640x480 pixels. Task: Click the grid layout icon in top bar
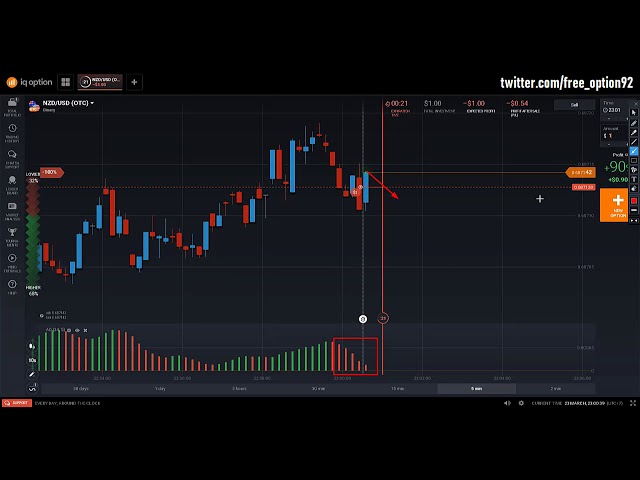[x=66, y=82]
